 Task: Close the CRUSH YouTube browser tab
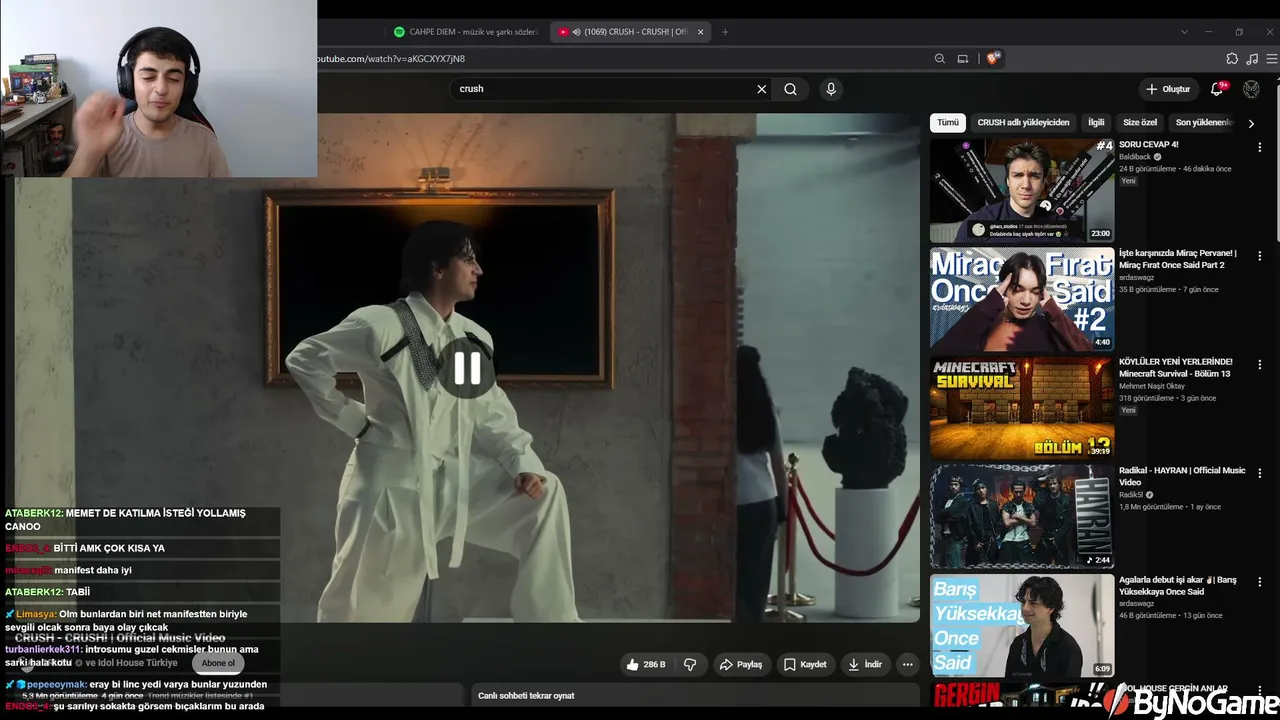coord(700,32)
